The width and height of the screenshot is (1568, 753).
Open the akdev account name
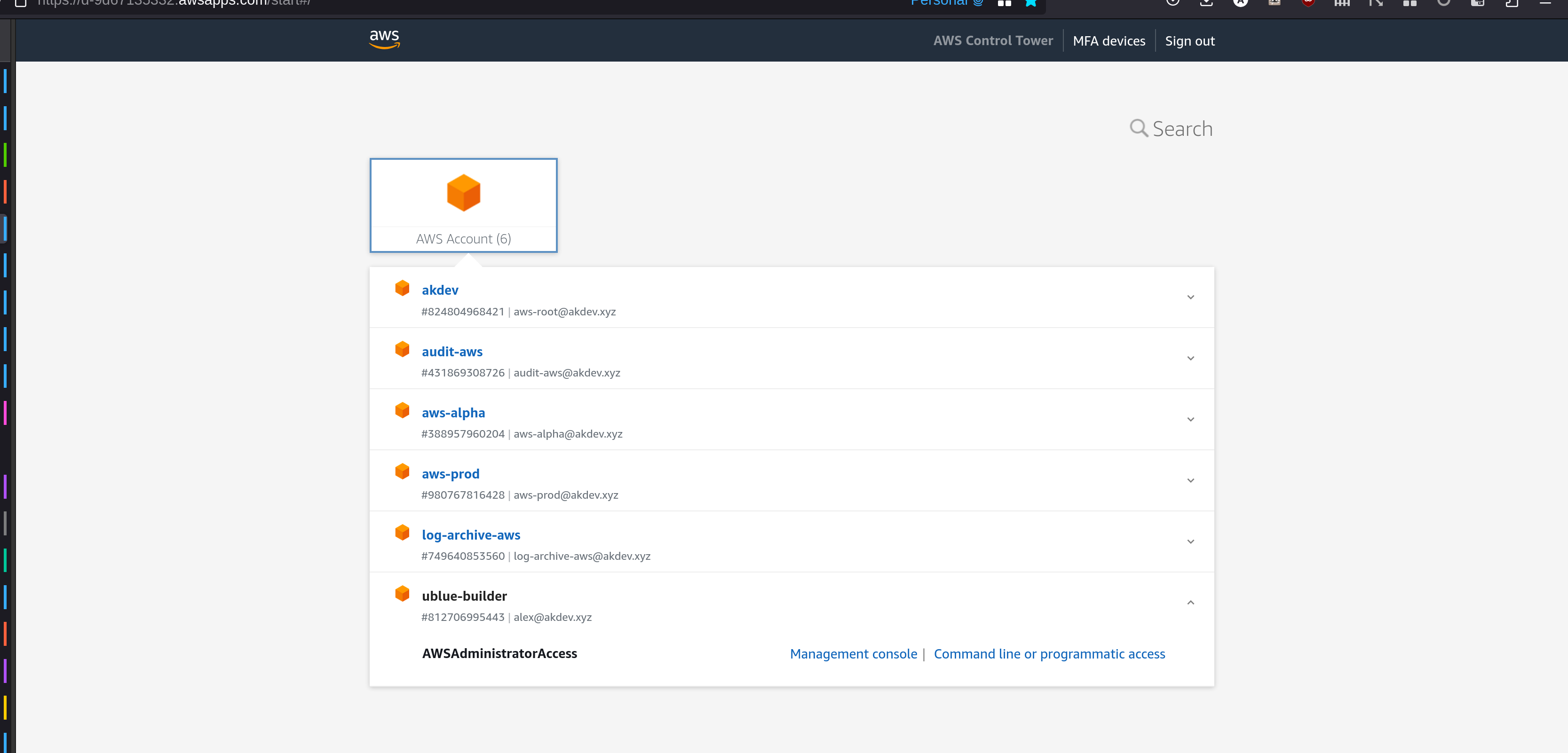(439, 290)
